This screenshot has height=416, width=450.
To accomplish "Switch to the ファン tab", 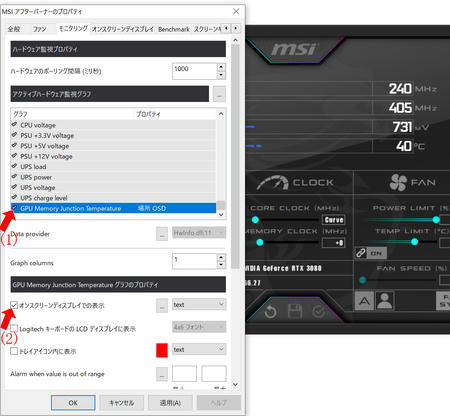I will click(39, 29).
